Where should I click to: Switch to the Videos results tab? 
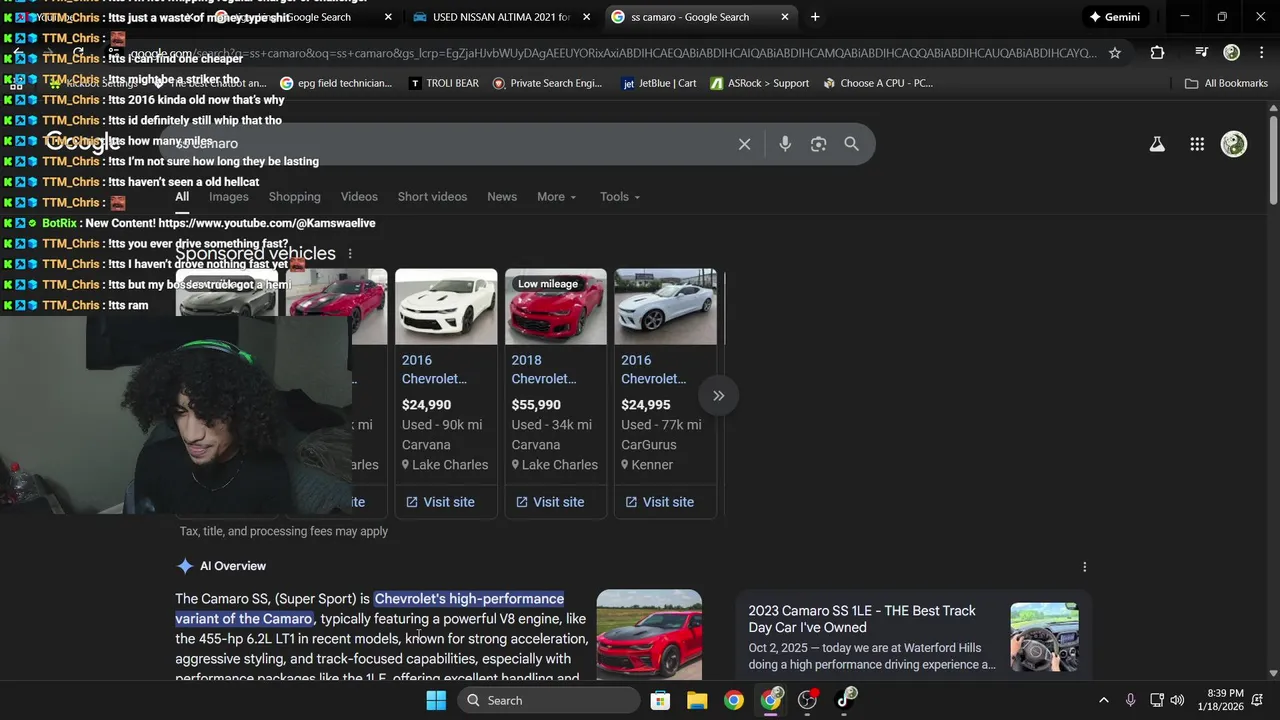tap(359, 197)
